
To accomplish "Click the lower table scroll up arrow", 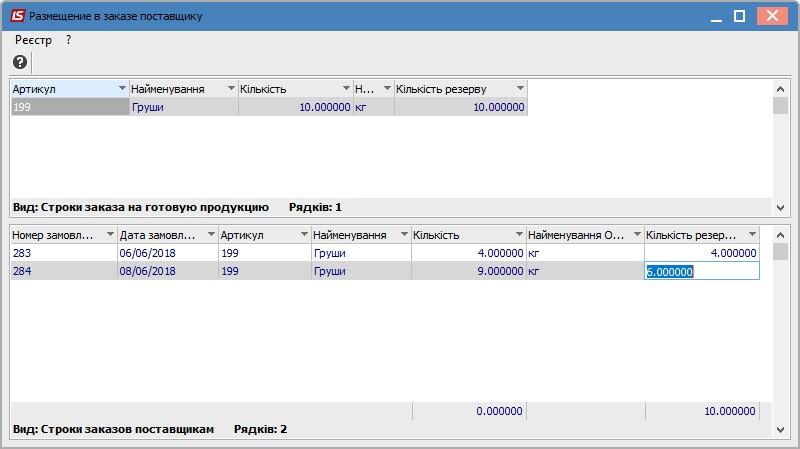I will point(780,235).
